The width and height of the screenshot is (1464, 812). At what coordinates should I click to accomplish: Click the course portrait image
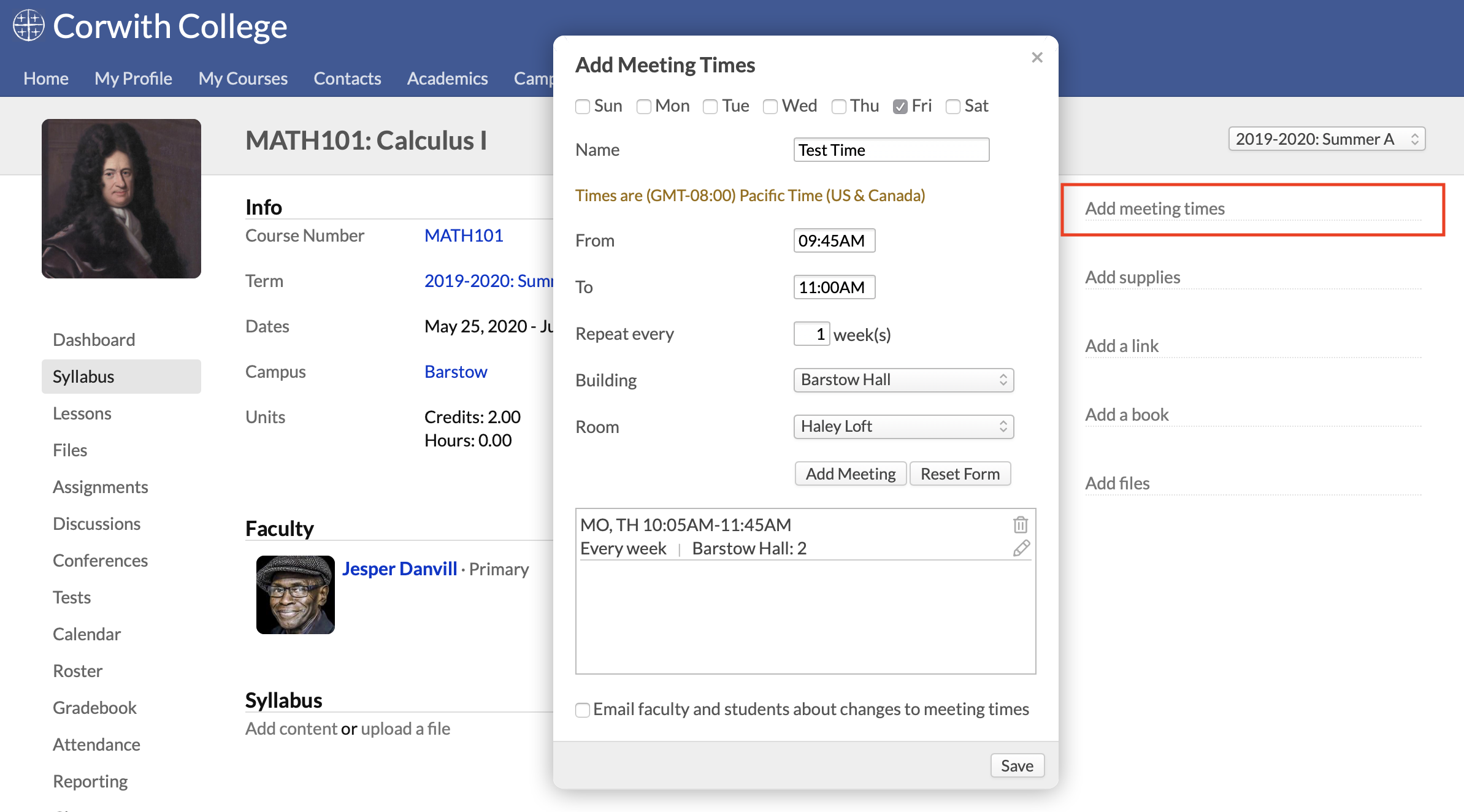click(x=121, y=199)
